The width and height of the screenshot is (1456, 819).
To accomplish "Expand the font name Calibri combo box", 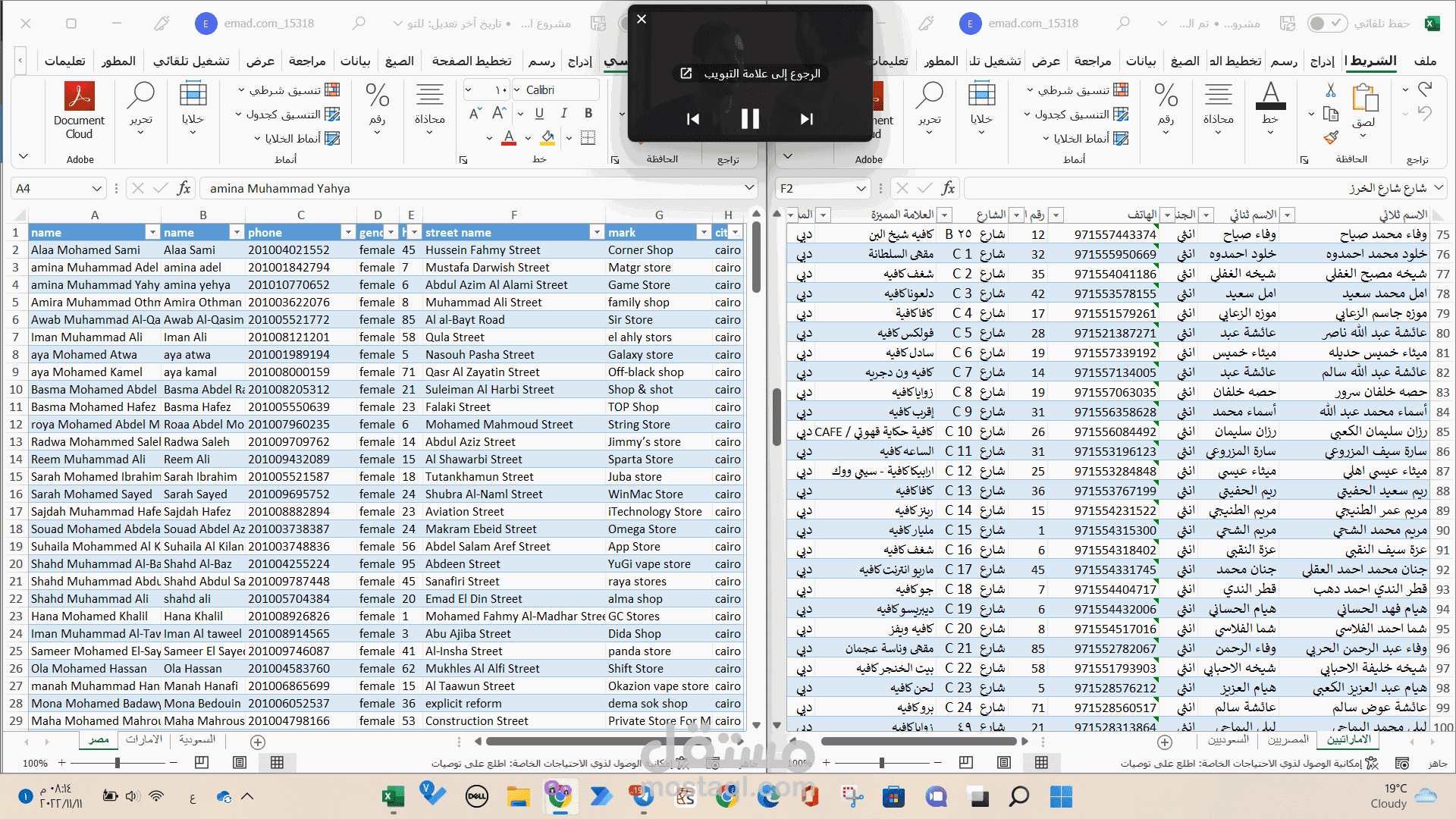I will 517,90.
